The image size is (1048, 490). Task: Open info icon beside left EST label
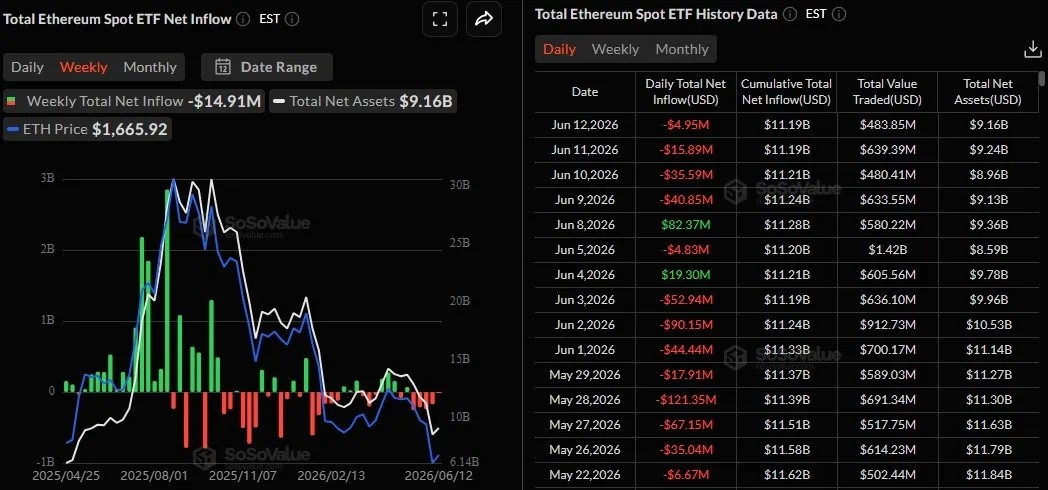[293, 19]
